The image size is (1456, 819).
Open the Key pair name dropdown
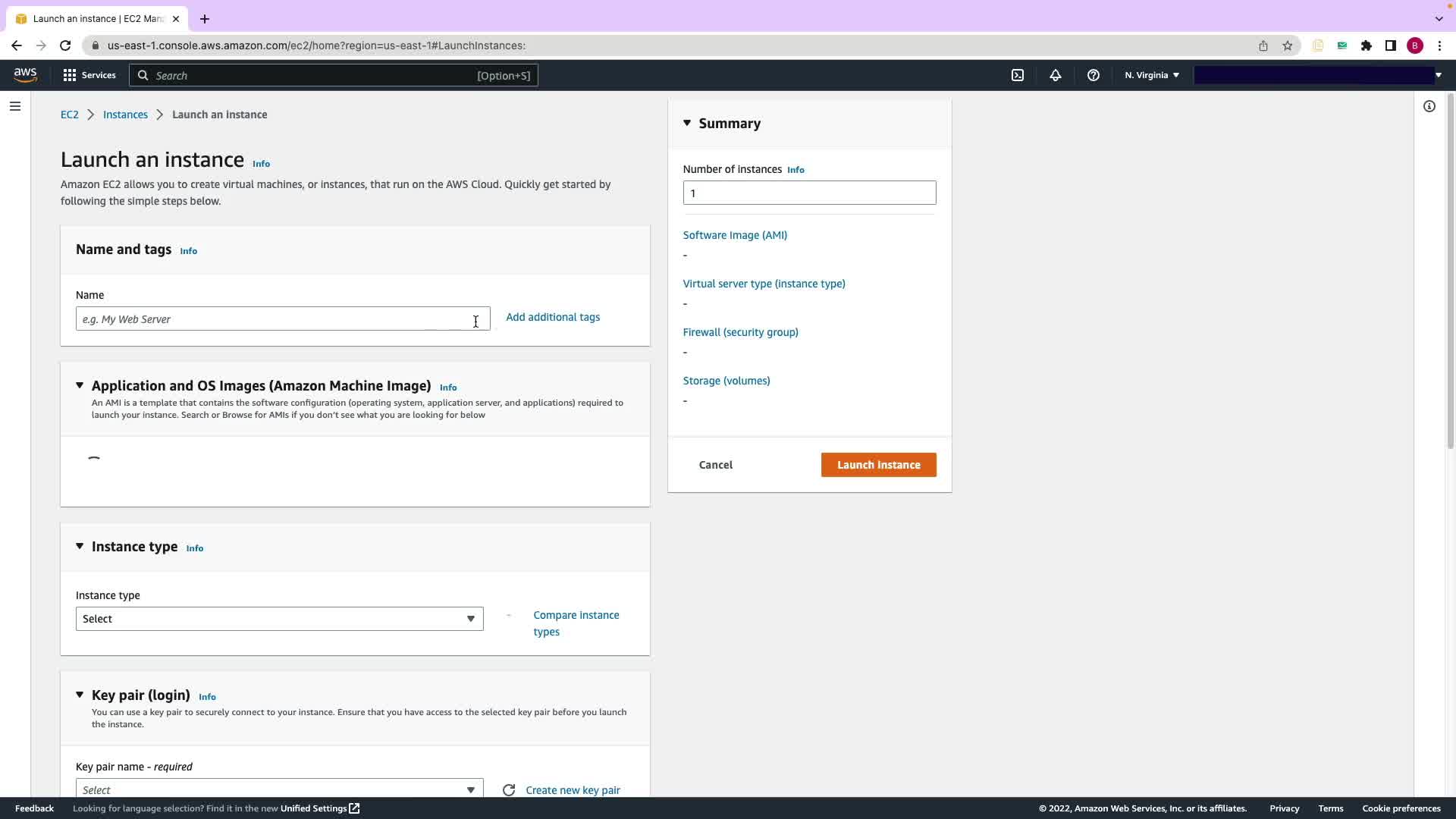click(279, 789)
